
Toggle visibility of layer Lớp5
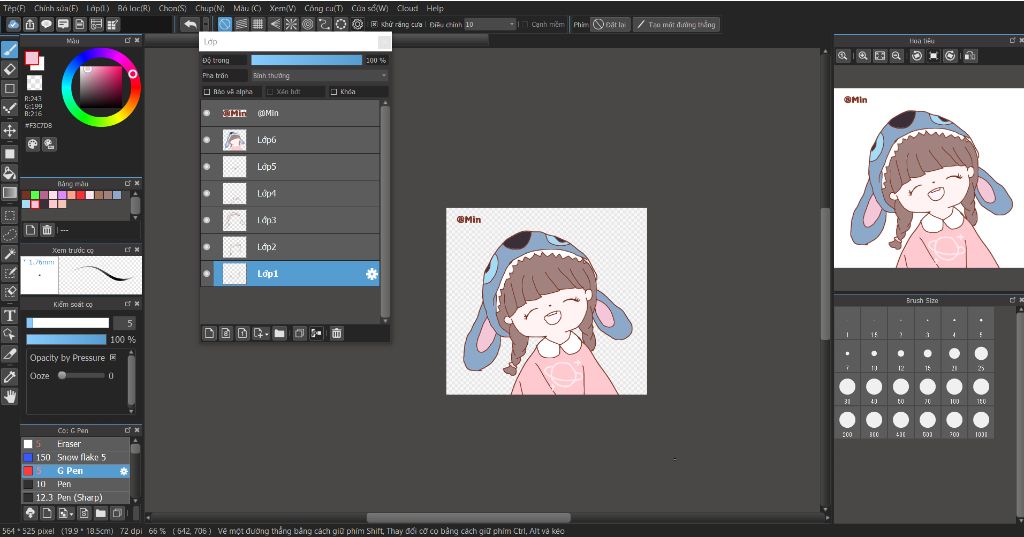(207, 167)
